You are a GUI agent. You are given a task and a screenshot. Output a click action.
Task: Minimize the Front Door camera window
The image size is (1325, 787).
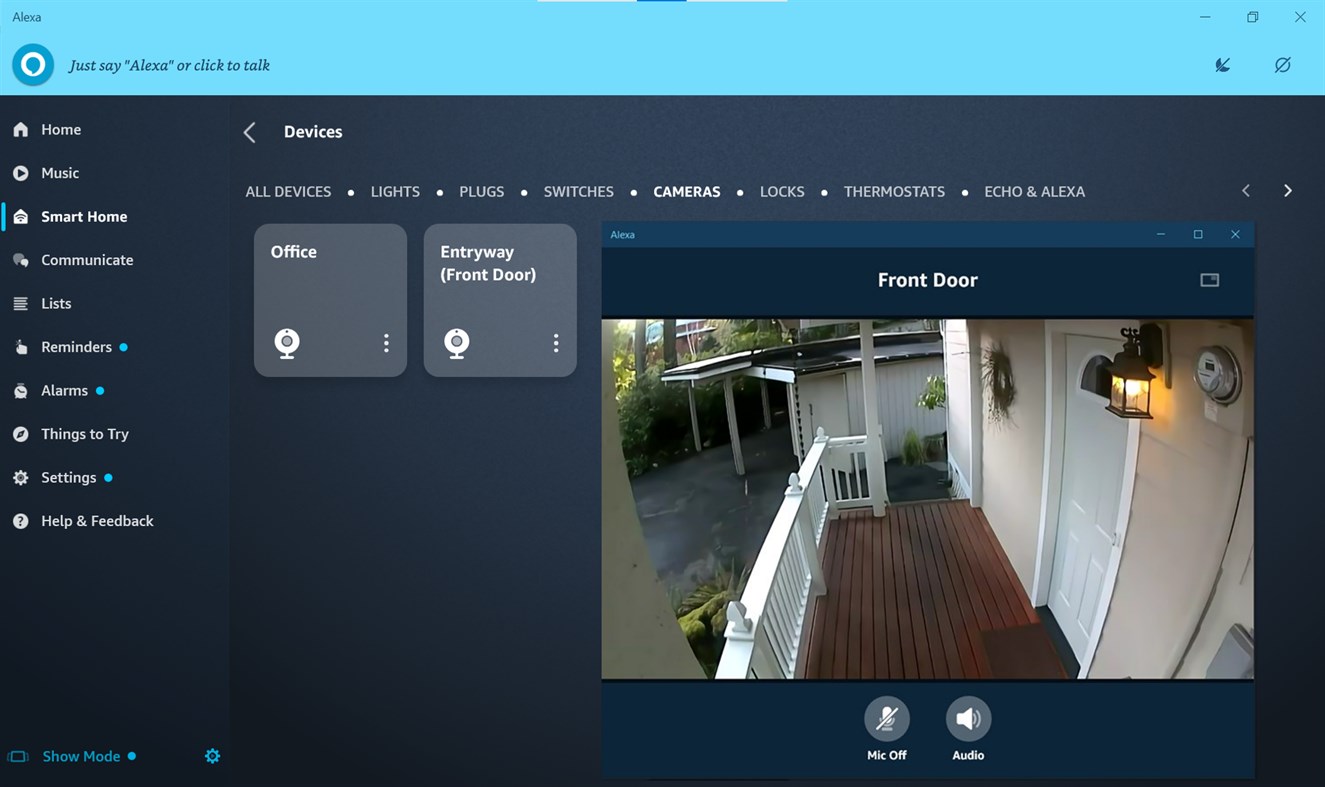click(1160, 234)
